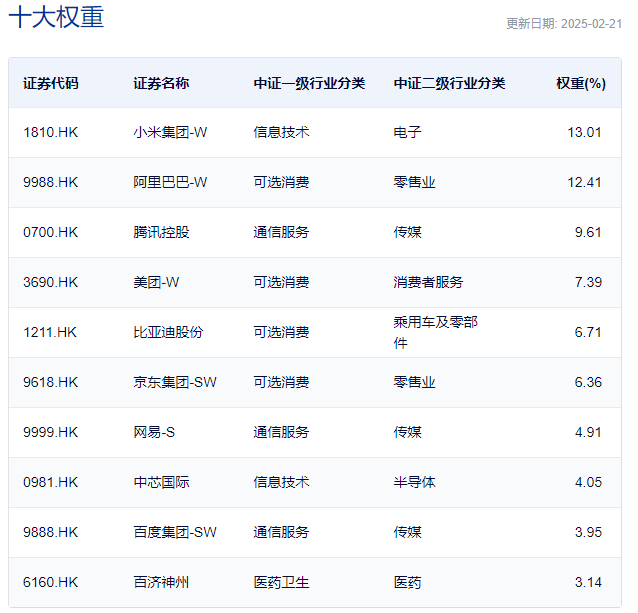Viewport: 638px width, 613px height.
Task: Click weight value 3.95
Action: click(588, 532)
